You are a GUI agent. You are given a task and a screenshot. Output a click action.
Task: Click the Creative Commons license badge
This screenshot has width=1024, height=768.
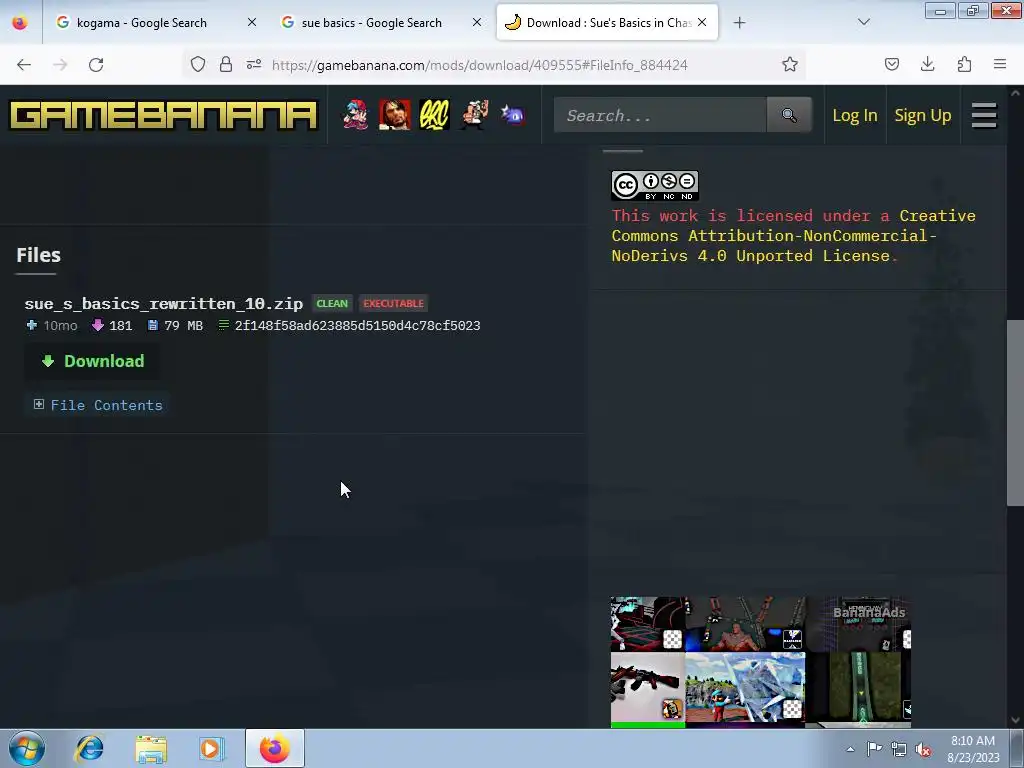click(x=654, y=185)
